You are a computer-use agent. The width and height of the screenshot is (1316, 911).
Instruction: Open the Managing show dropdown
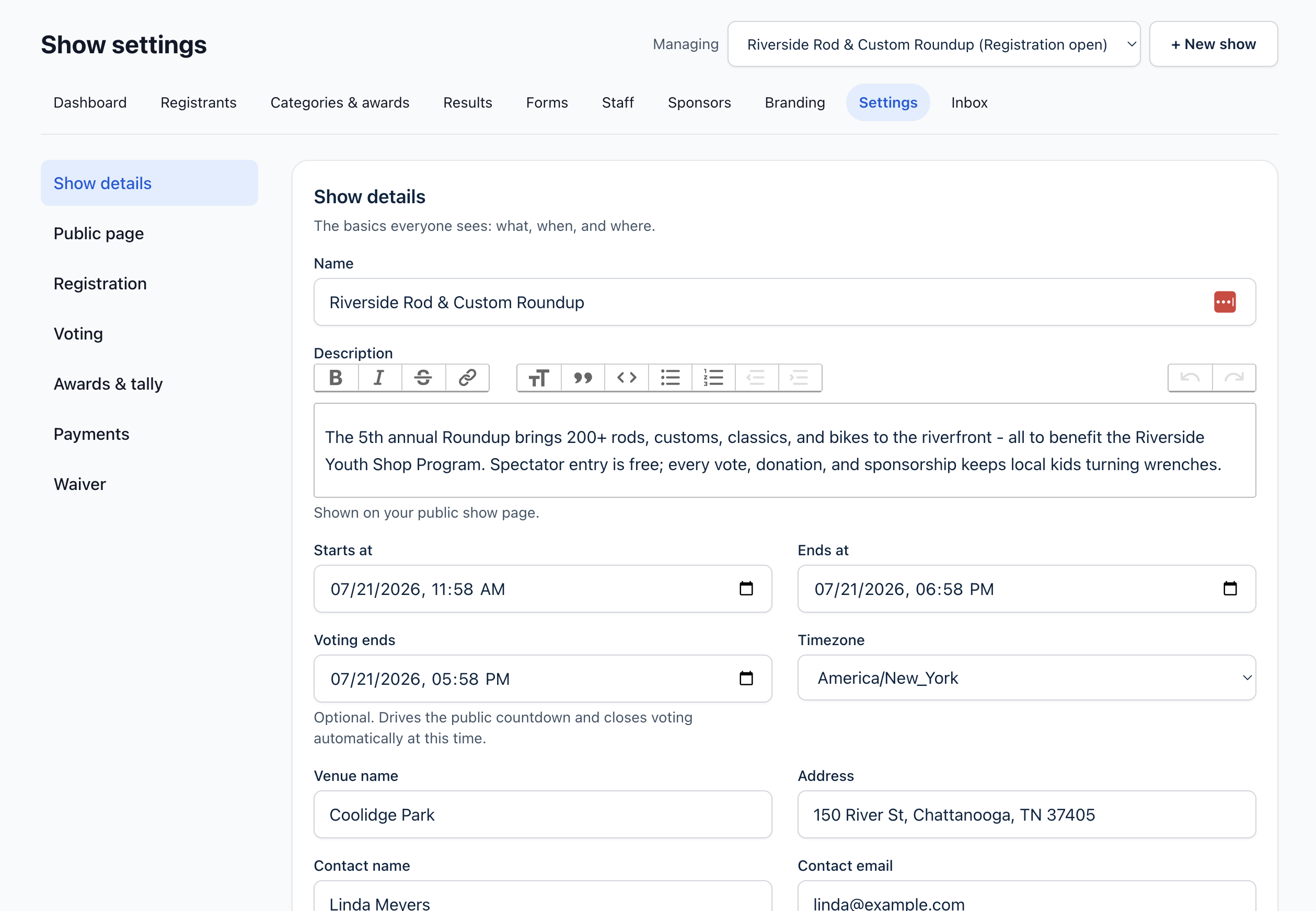pos(934,44)
